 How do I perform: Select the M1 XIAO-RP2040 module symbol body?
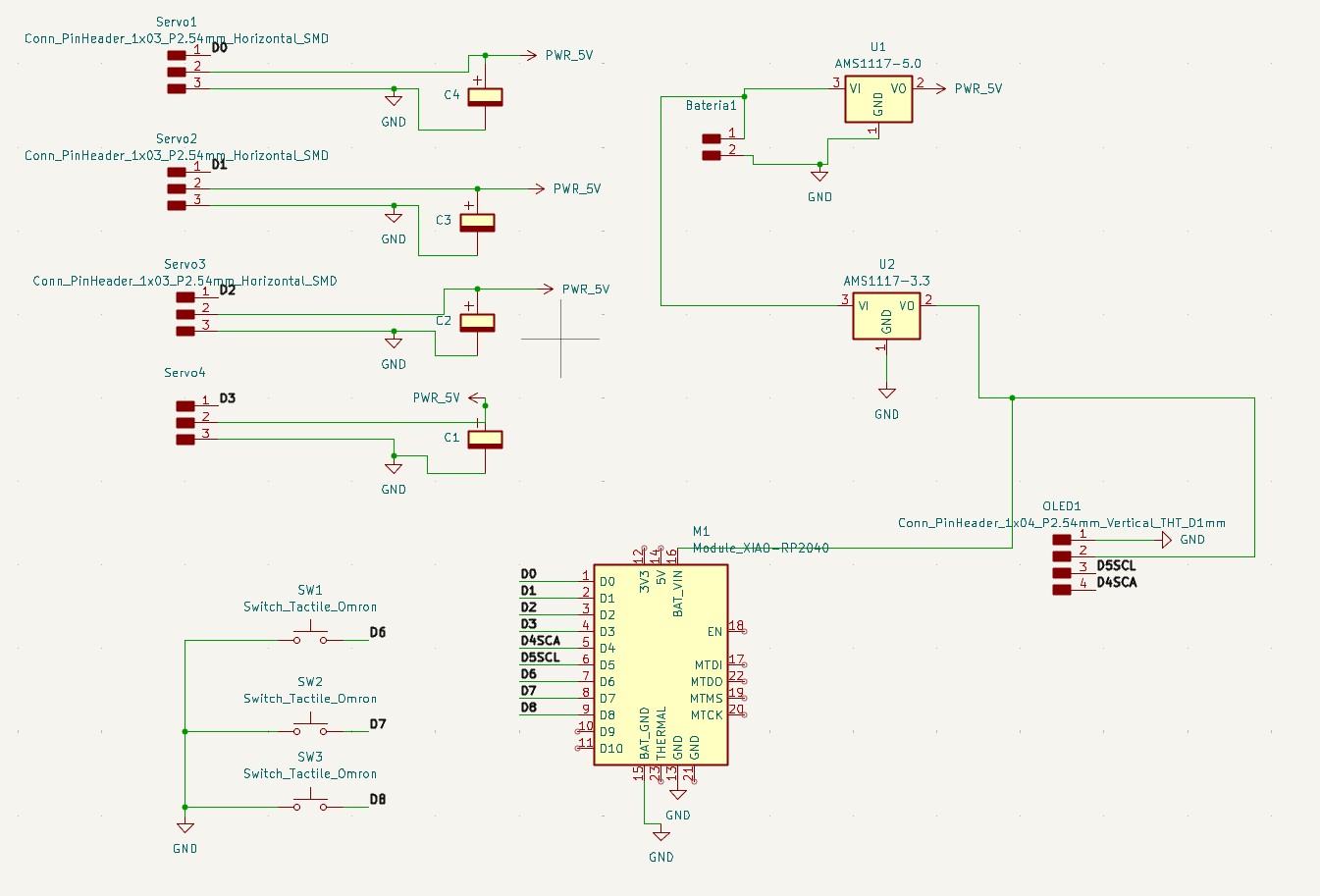(x=660, y=664)
